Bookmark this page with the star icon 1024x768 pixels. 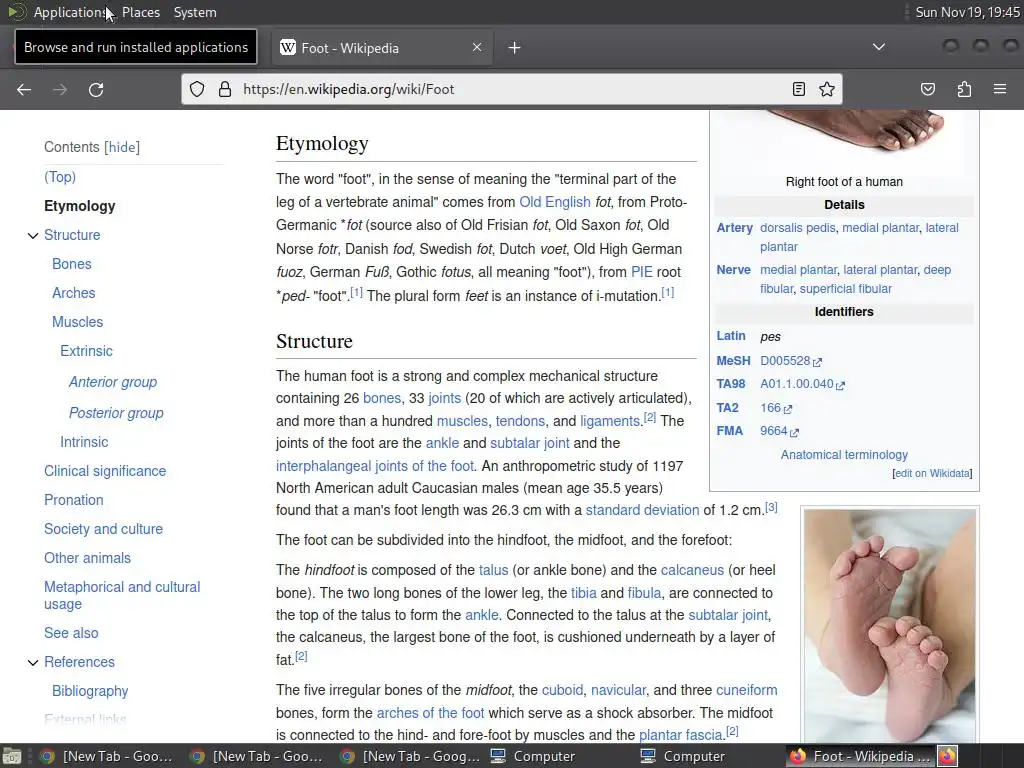[827, 89]
